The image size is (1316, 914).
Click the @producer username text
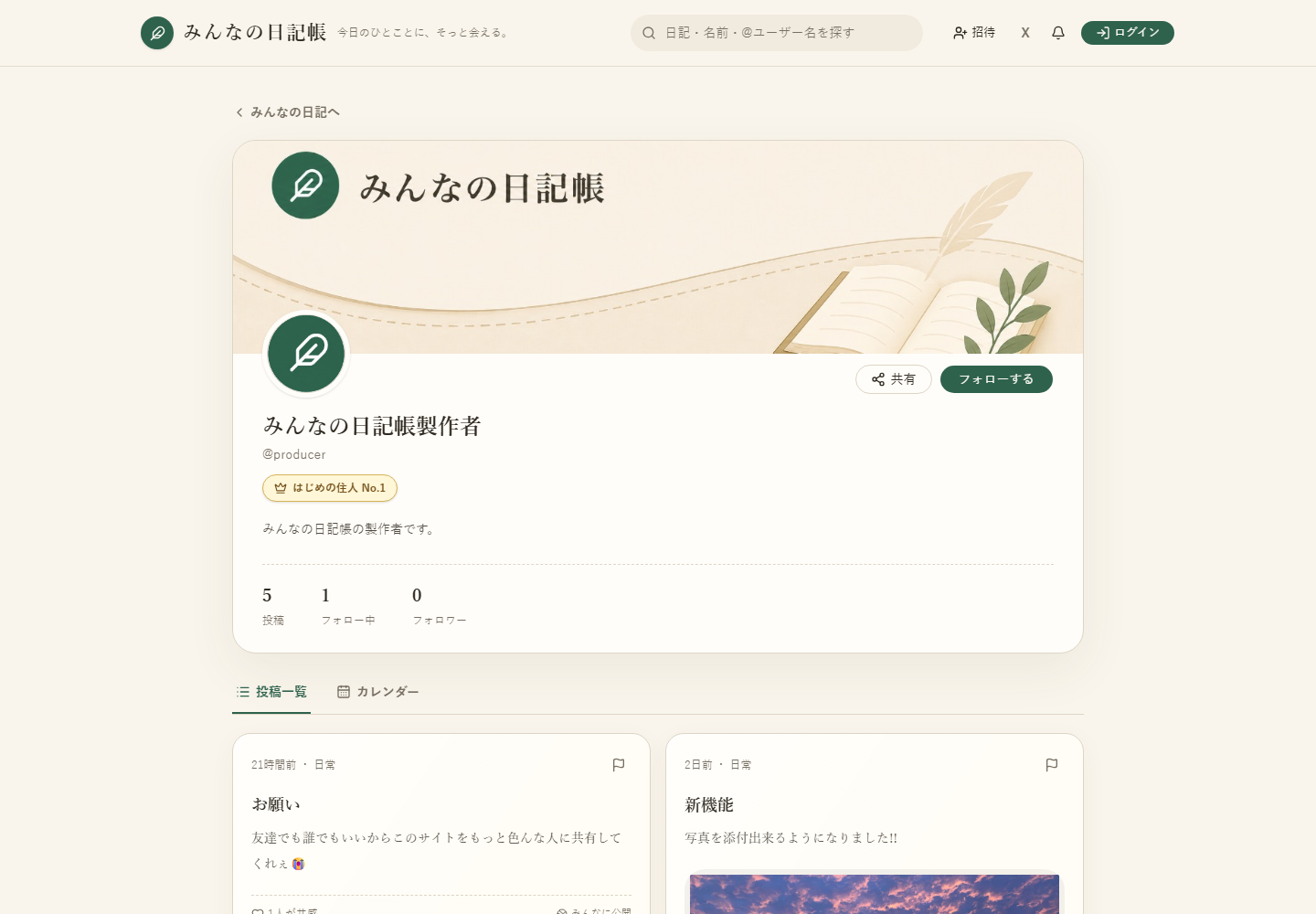[294, 454]
